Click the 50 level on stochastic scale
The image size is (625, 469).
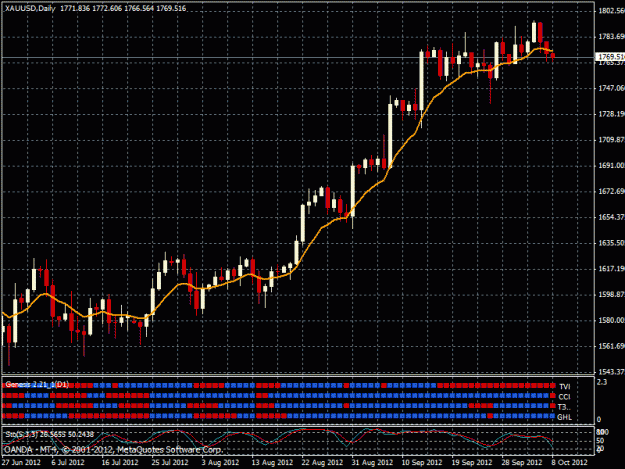pyautogui.click(x=600, y=440)
